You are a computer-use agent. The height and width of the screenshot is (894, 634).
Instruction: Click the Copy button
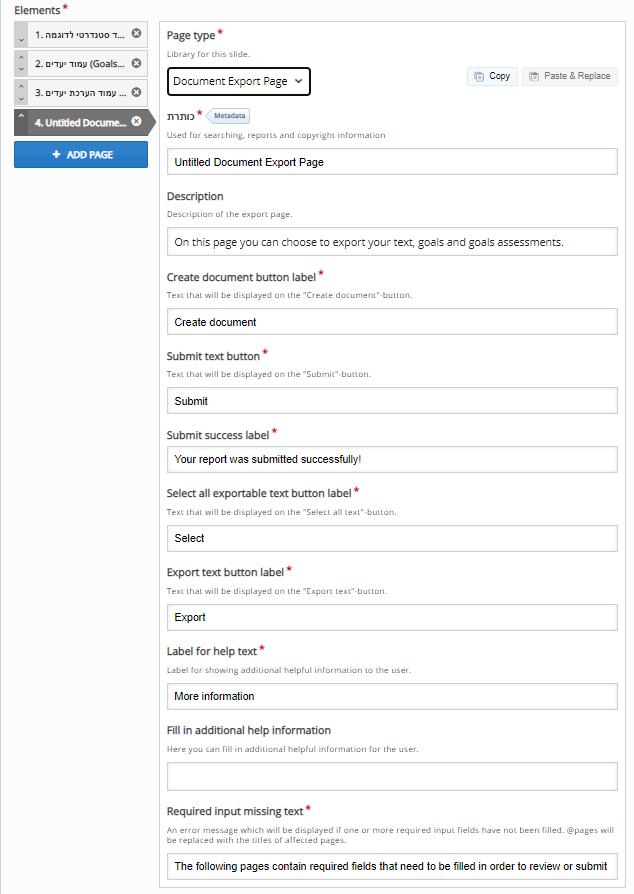click(492, 76)
